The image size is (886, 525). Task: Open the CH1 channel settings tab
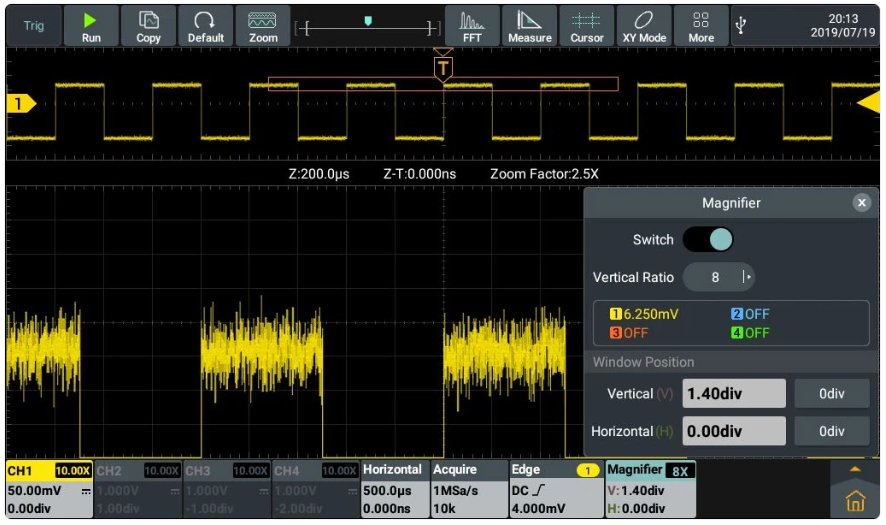[49, 489]
